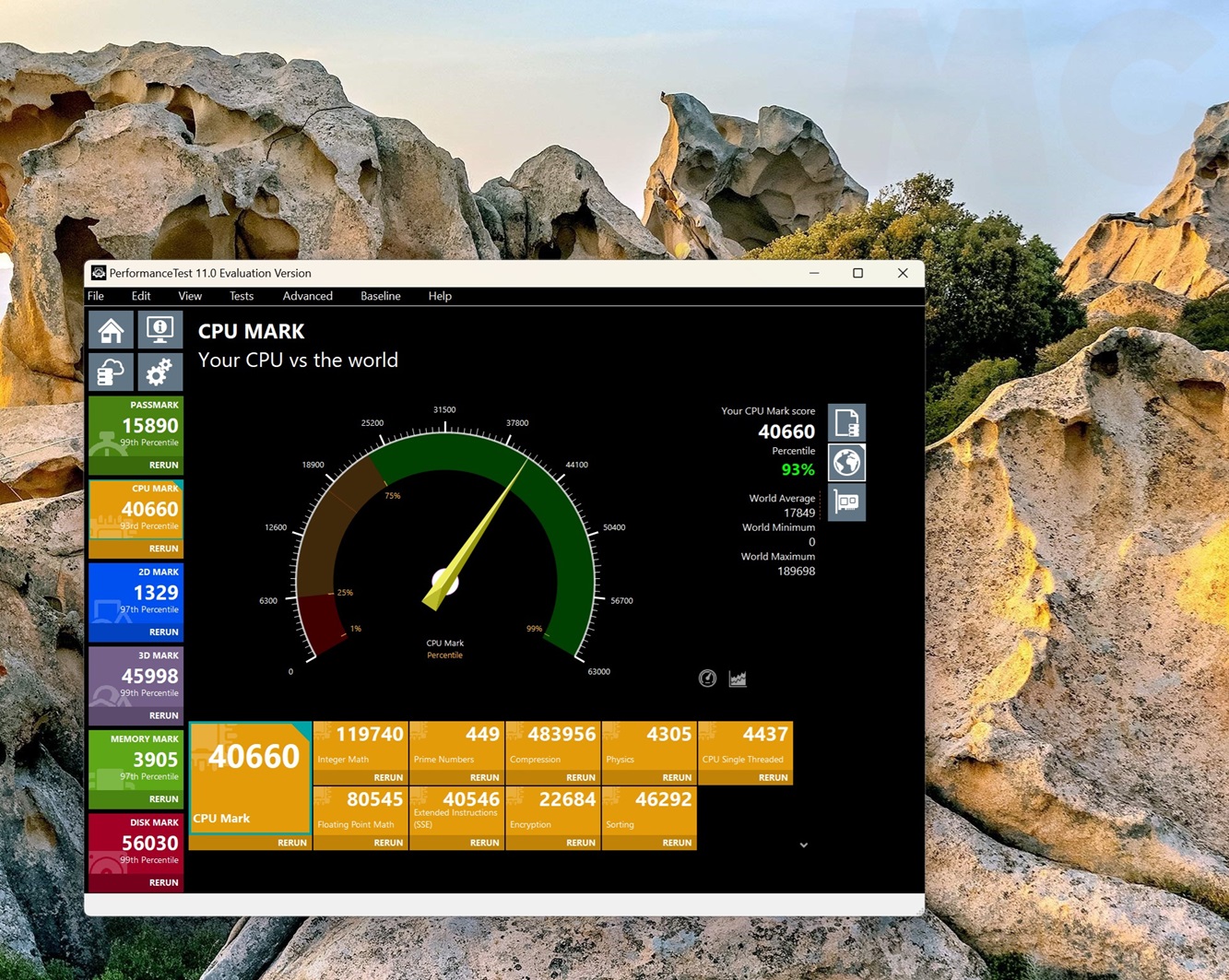Open the Baseline menu
Image resolution: width=1229 pixels, height=980 pixels.
coord(380,296)
